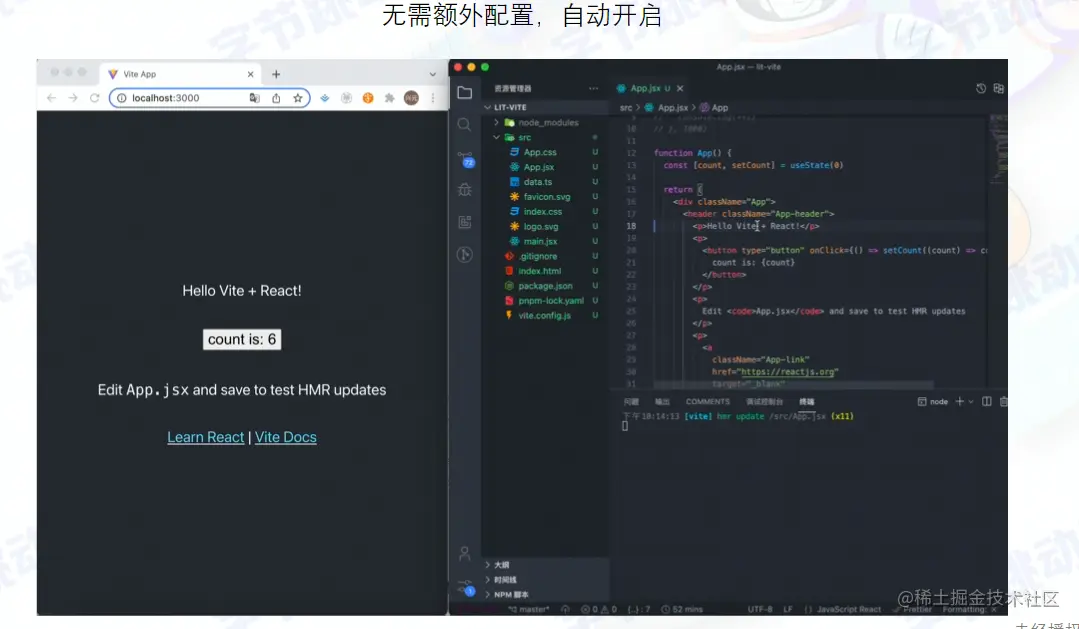Viewport: 1079px width, 629px height.
Task: Click errors and warnings count in status bar
Action: pos(599,609)
